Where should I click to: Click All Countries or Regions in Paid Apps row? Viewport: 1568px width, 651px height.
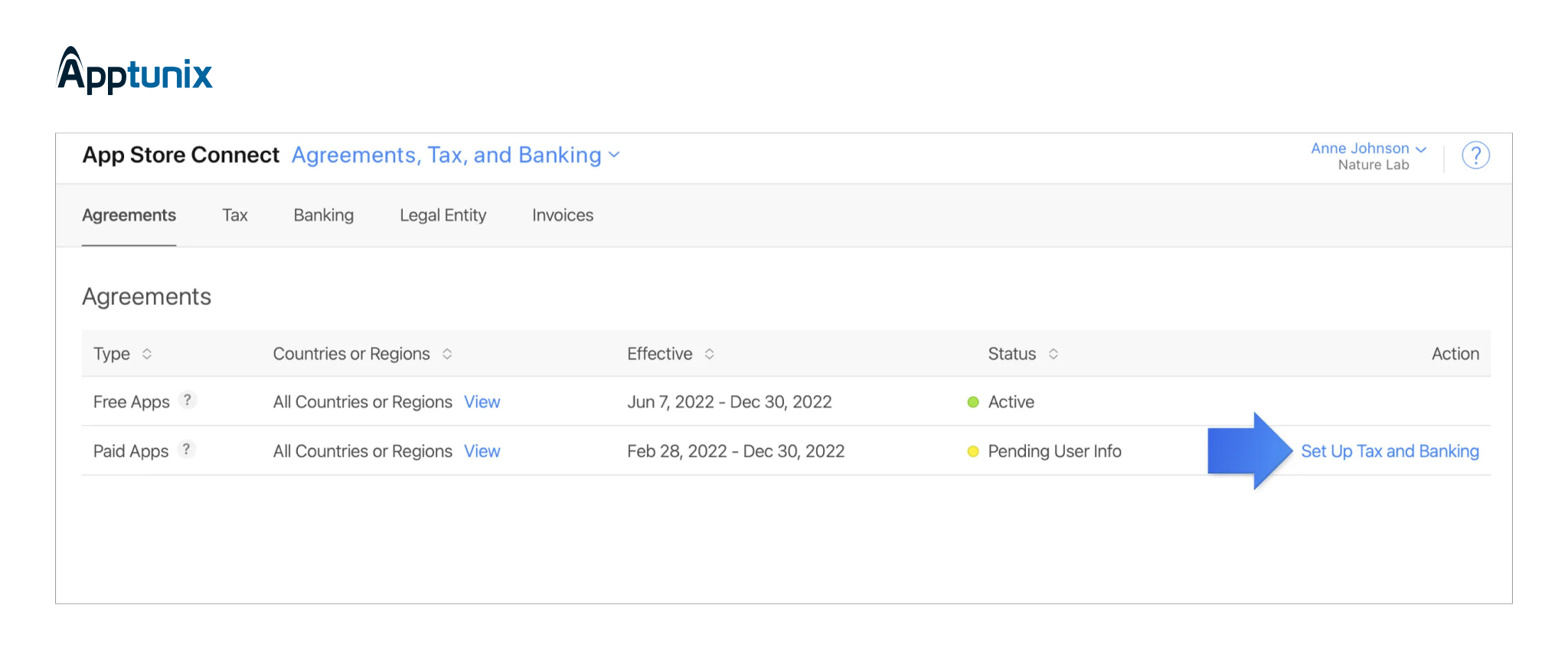363,451
